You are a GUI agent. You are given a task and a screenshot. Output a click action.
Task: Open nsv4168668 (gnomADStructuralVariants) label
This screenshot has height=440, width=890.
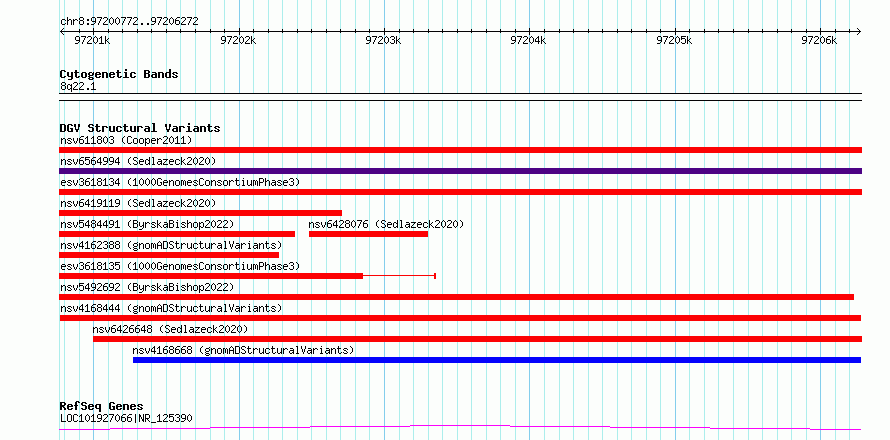point(243,350)
